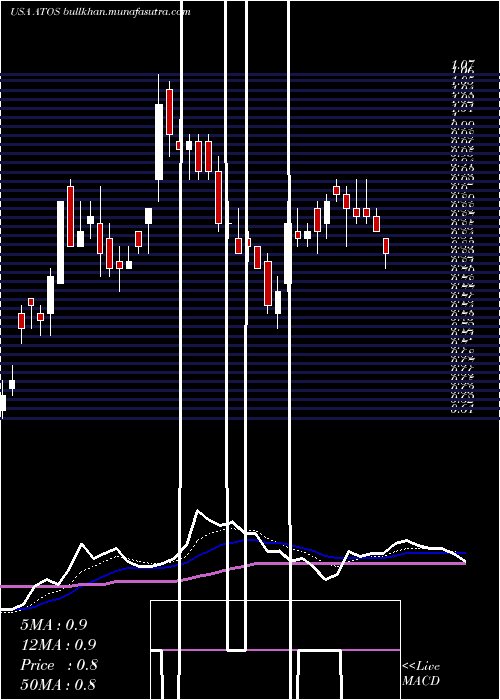Screen dimensions: 500x700
Task: Click the USA ATOS bullkhan.munafasutra.com chart title
Action: point(100,12)
